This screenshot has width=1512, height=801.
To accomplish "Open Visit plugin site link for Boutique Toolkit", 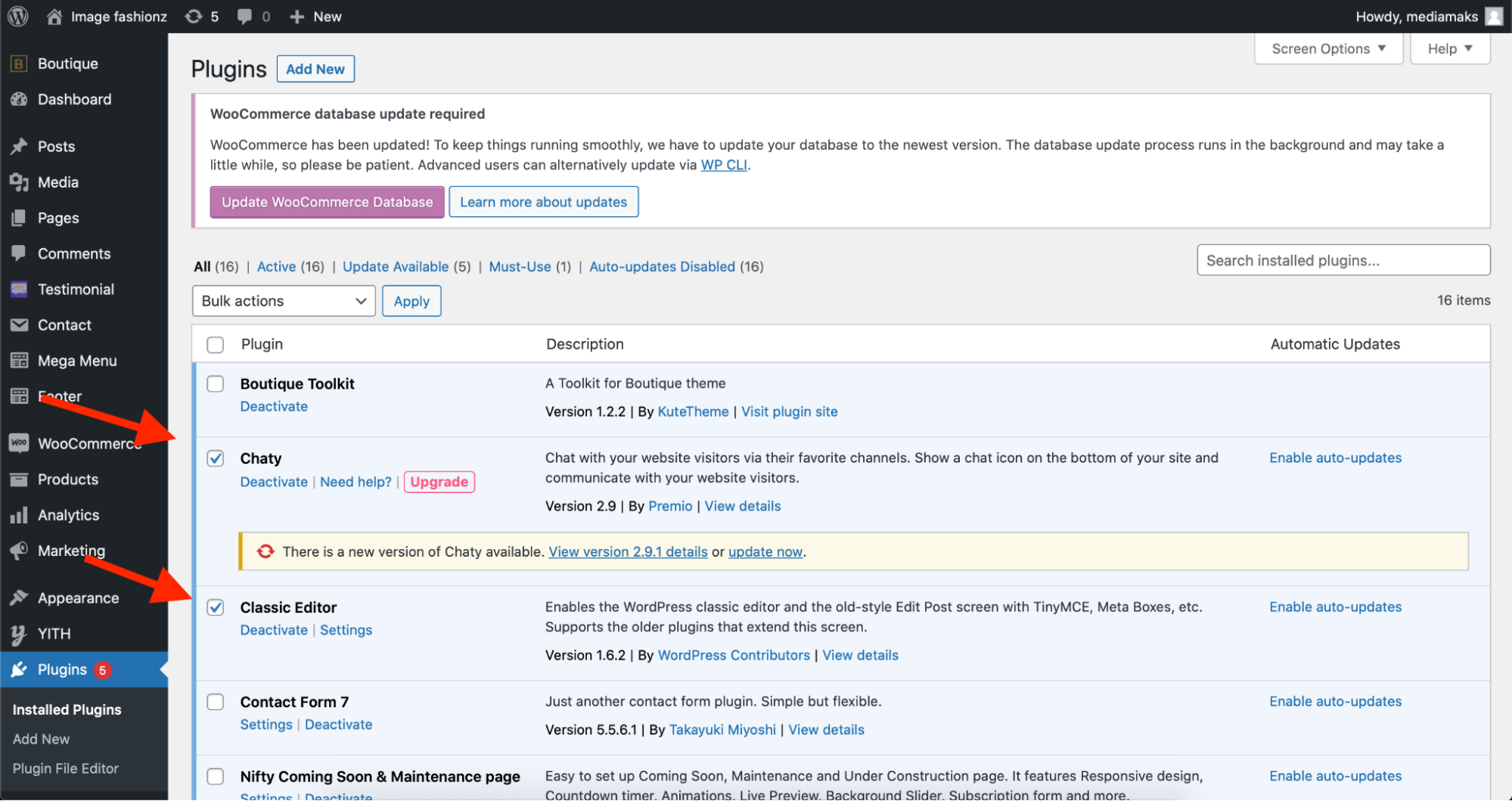I will tap(789, 411).
